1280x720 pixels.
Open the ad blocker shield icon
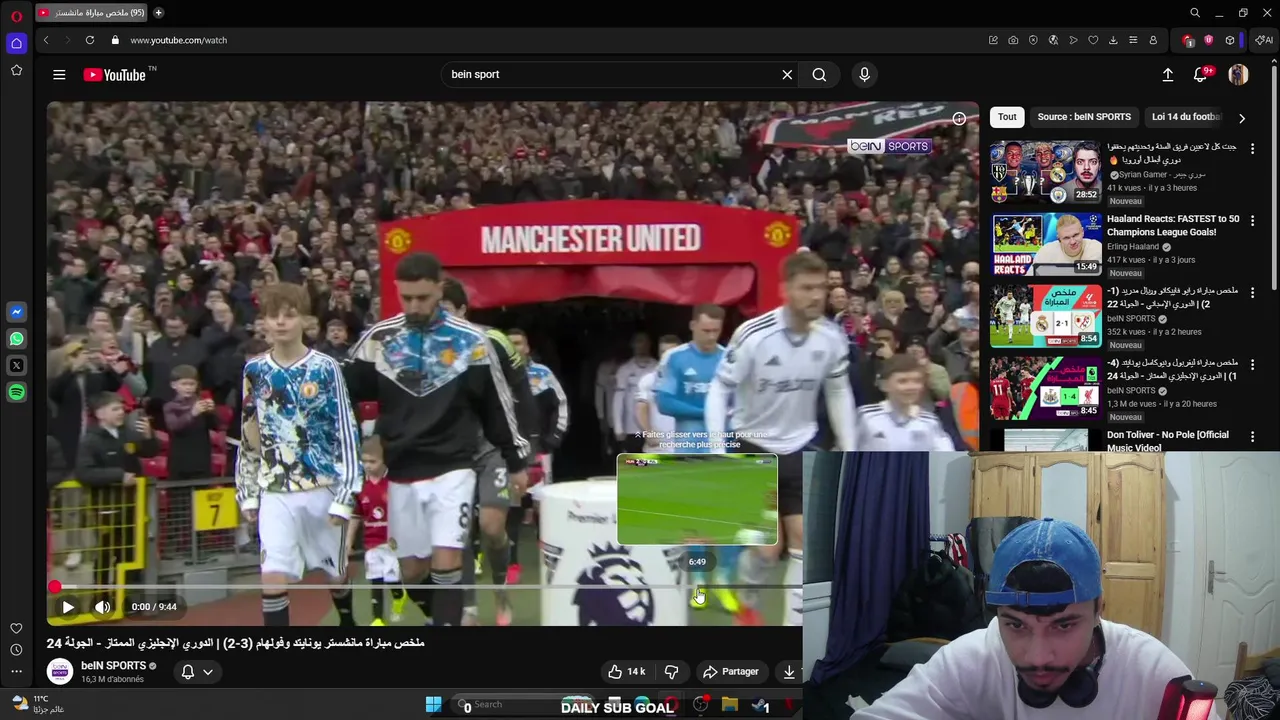coord(1033,40)
